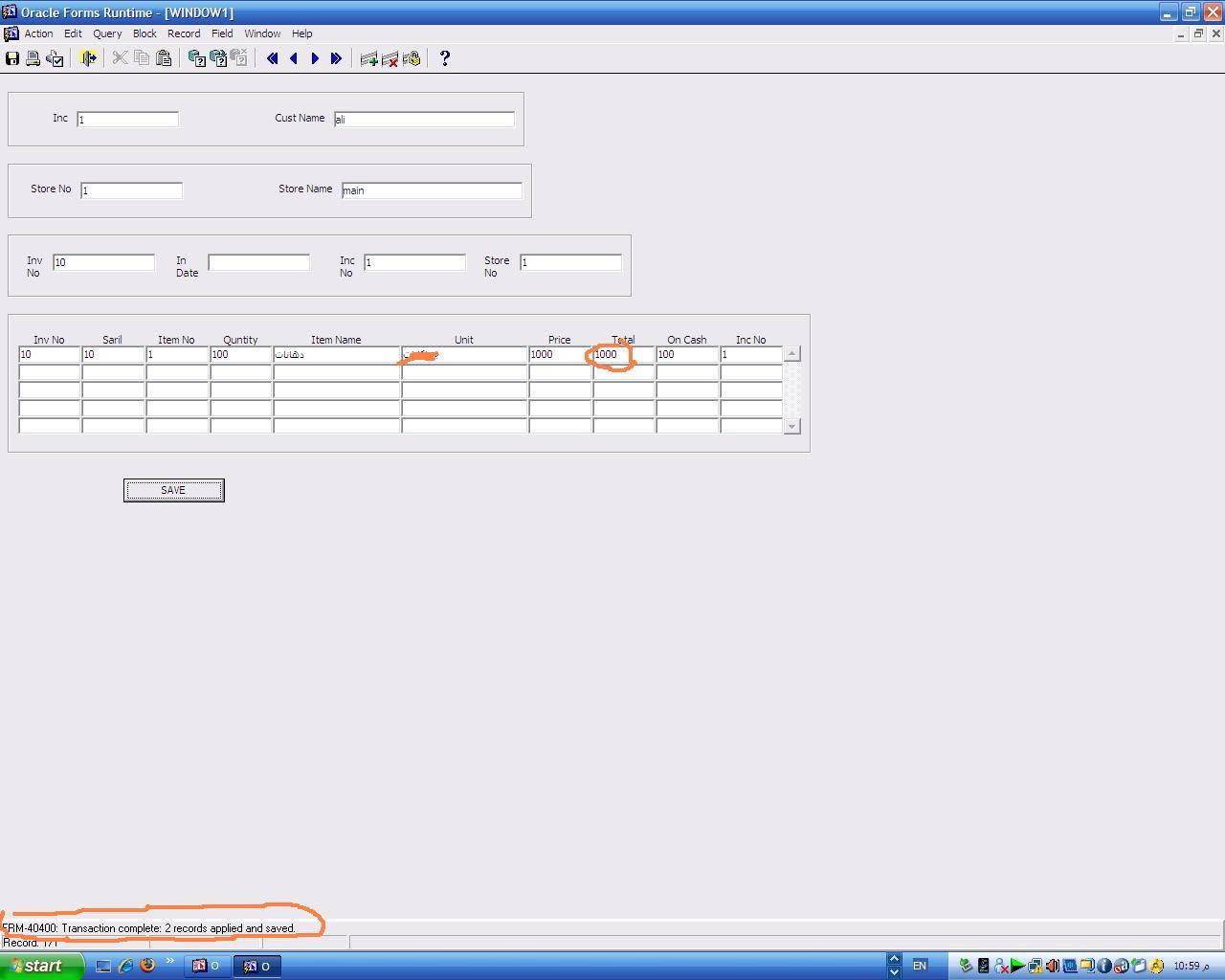Open the Record menu
Image resolution: width=1225 pixels, height=980 pixels.
[184, 33]
